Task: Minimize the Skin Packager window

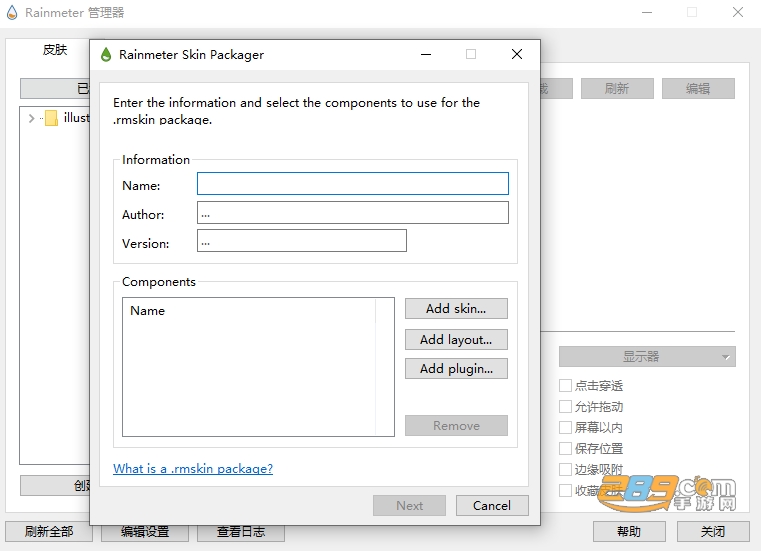Action: [x=426, y=54]
